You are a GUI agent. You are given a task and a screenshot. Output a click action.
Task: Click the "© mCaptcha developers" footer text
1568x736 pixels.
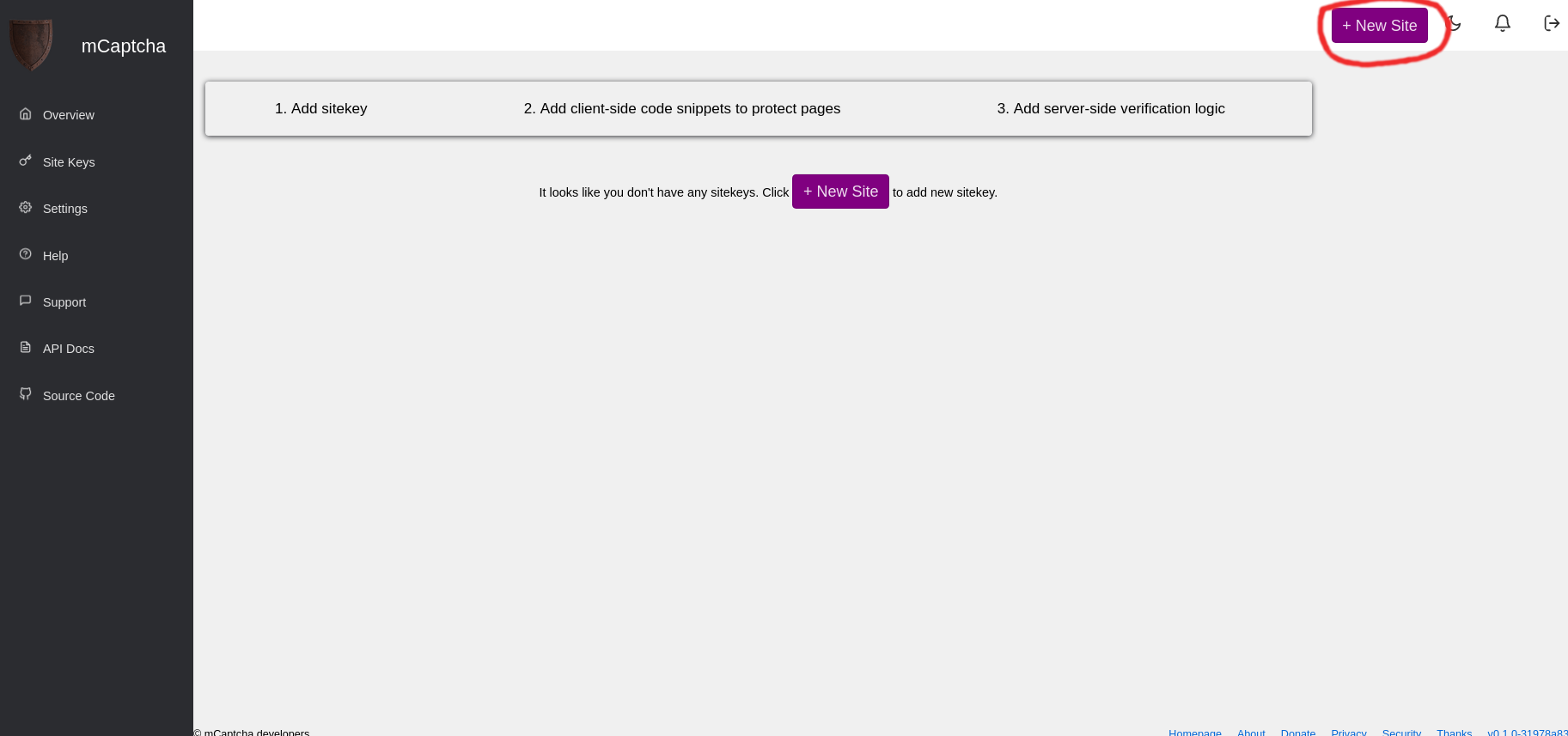pyautogui.click(x=252, y=732)
